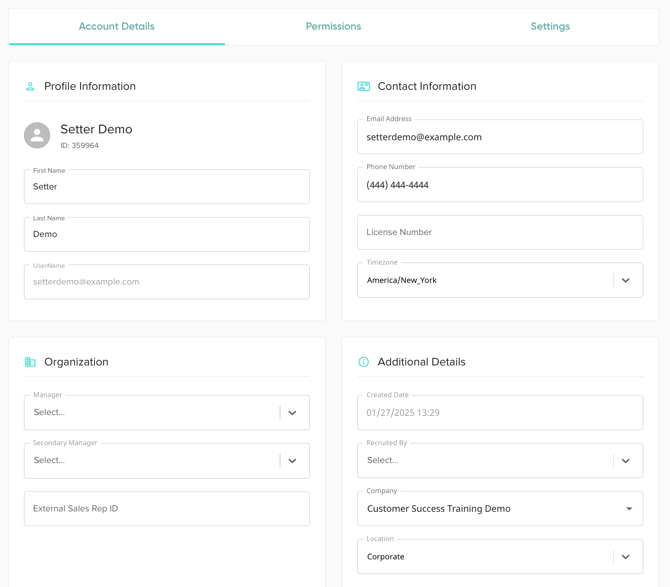Click the First Name input field

(x=166, y=187)
